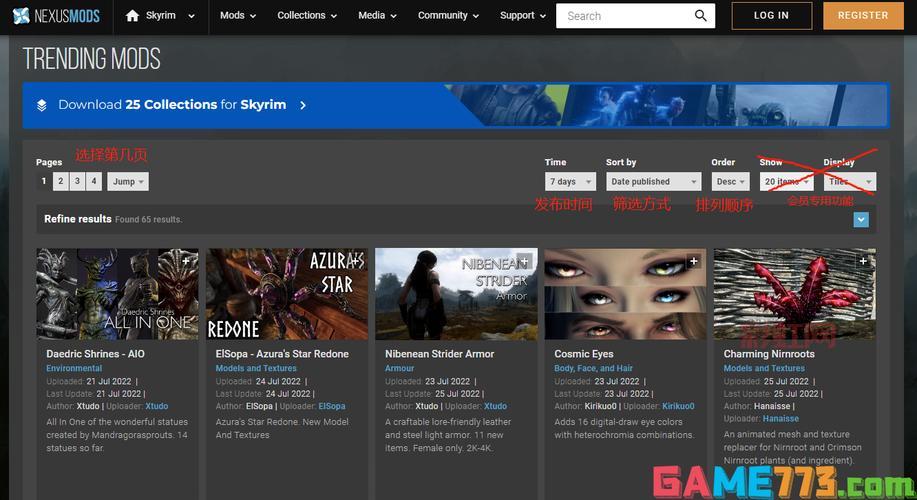Go to page 4
Viewport: 917px width, 500px height.
[x=94, y=181]
